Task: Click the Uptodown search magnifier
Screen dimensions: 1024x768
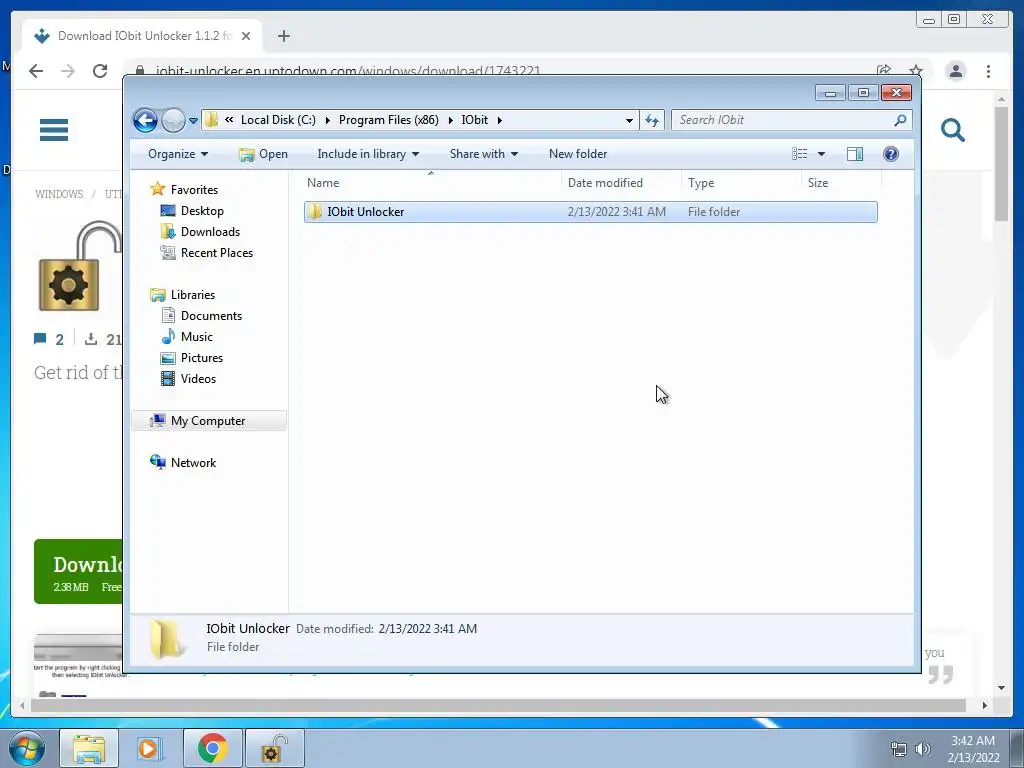Action: pyautogui.click(x=953, y=130)
